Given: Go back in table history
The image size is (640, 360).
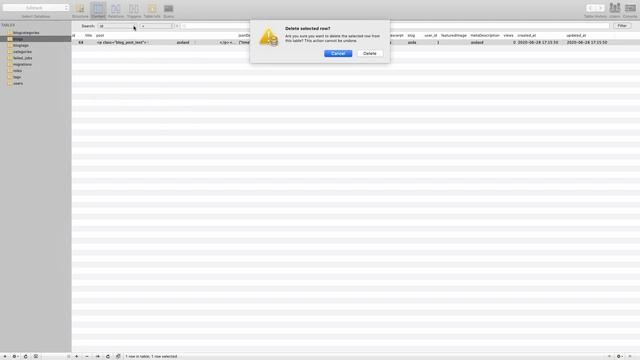Looking at the screenshot, I should 591,8.
